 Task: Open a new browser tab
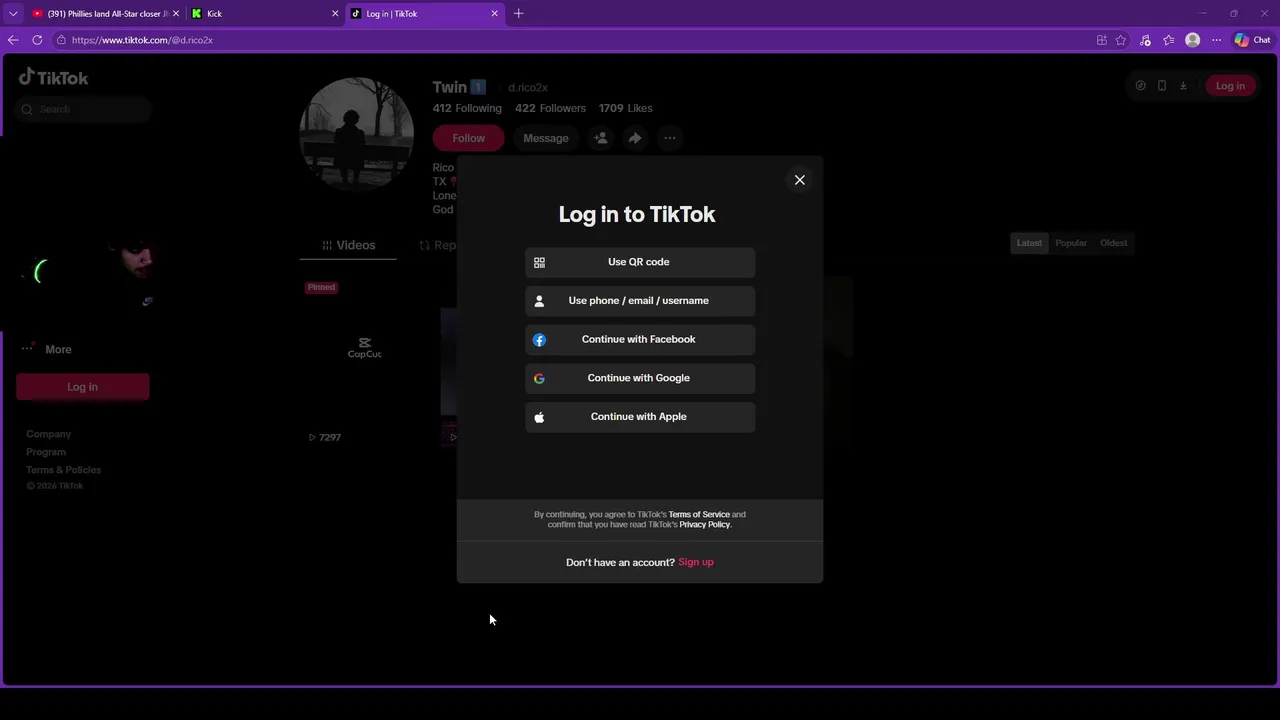tap(518, 14)
